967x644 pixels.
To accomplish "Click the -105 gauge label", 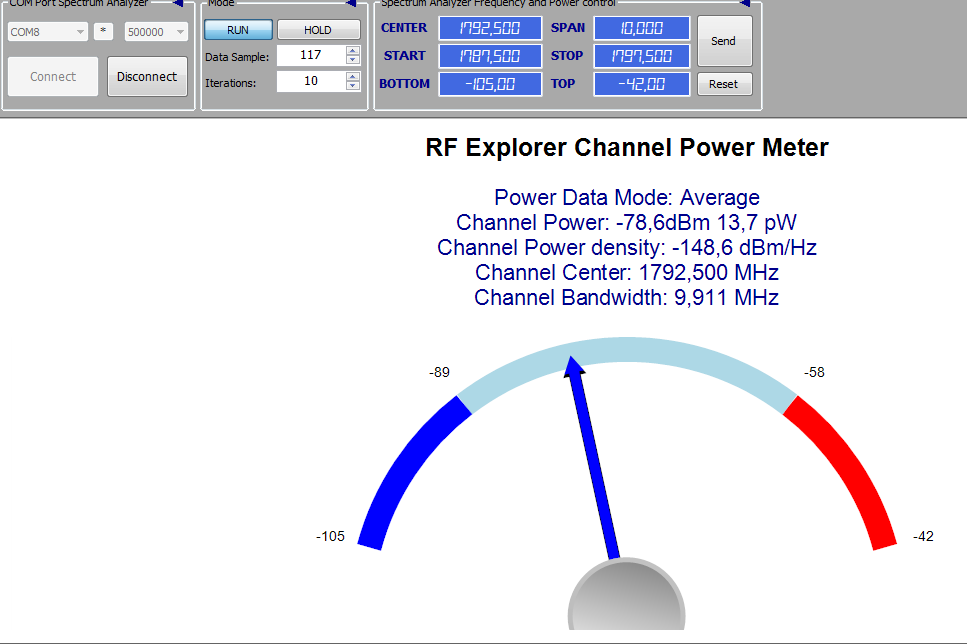I will pos(330,537).
